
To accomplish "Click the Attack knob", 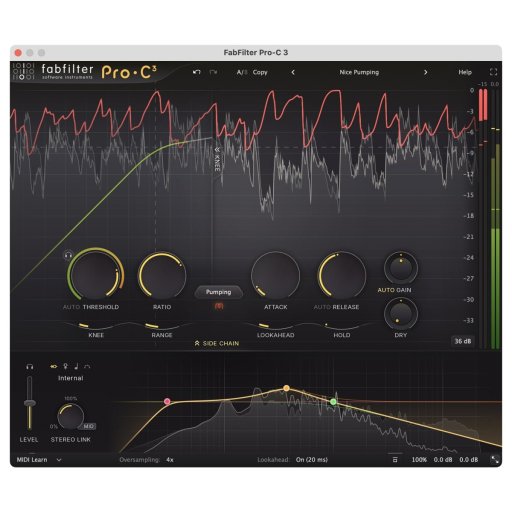I will [x=275, y=275].
